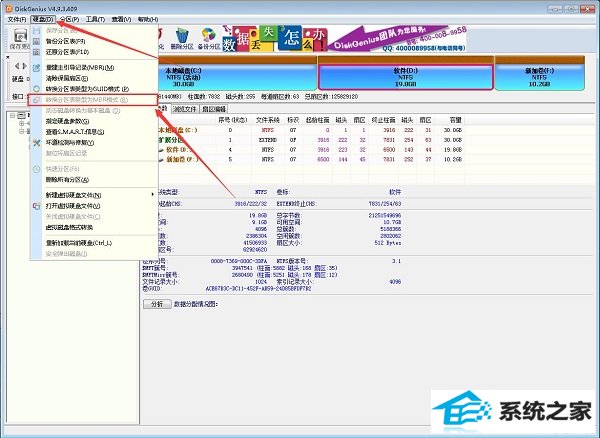Click the 1024 file record size value
600x438 pixels.
pos(261,282)
